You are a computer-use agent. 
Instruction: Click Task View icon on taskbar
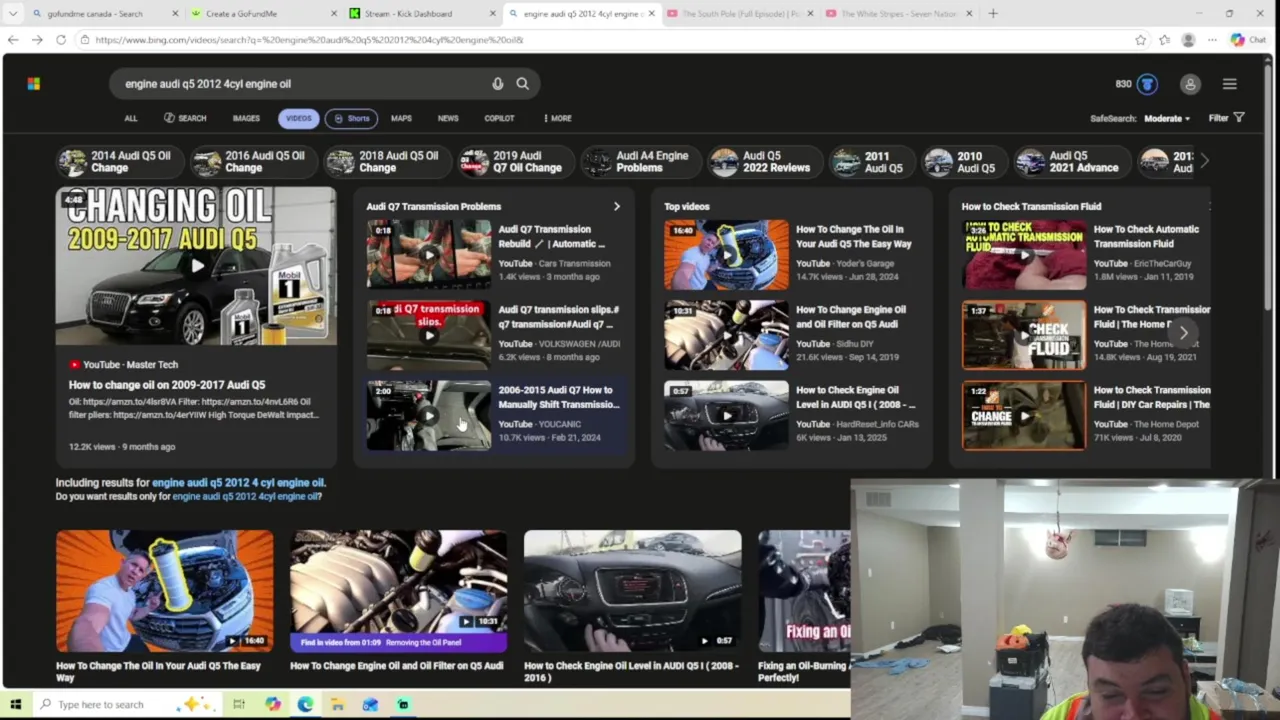pos(239,705)
